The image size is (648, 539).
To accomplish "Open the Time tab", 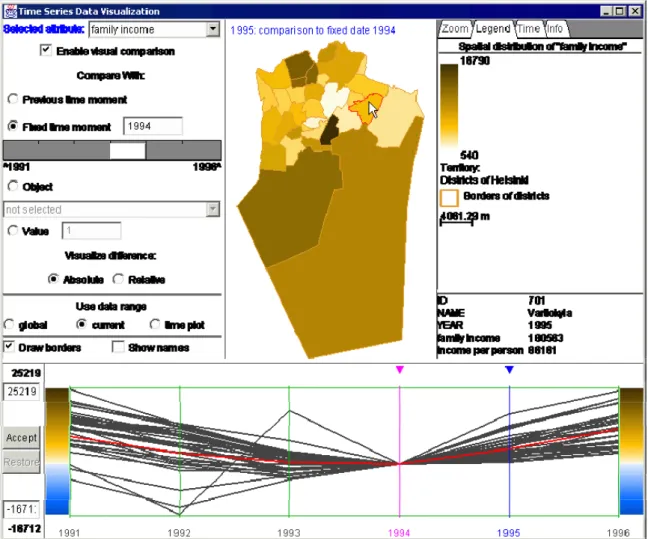I will (x=528, y=29).
